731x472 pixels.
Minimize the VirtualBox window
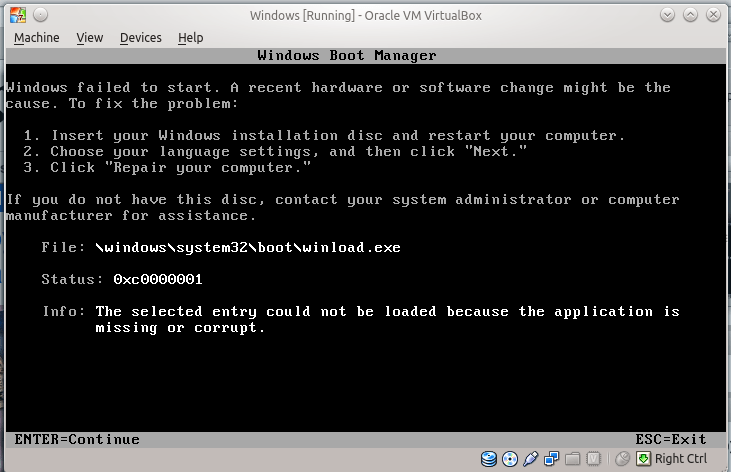pyautogui.click(x=668, y=15)
